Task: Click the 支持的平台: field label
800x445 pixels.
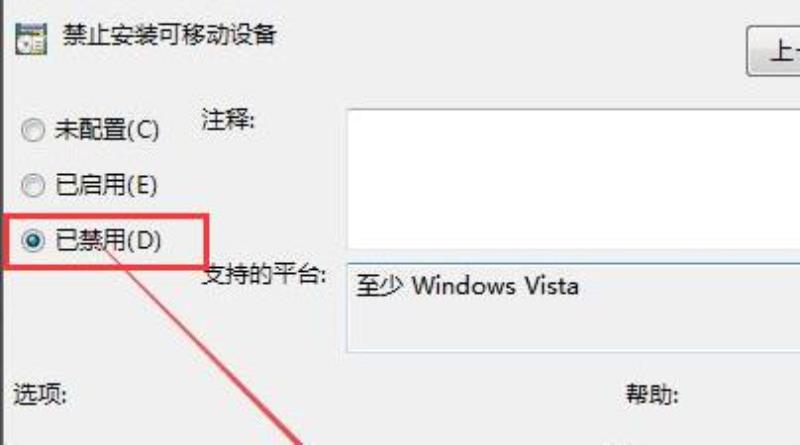Action: tap(264, 275)
